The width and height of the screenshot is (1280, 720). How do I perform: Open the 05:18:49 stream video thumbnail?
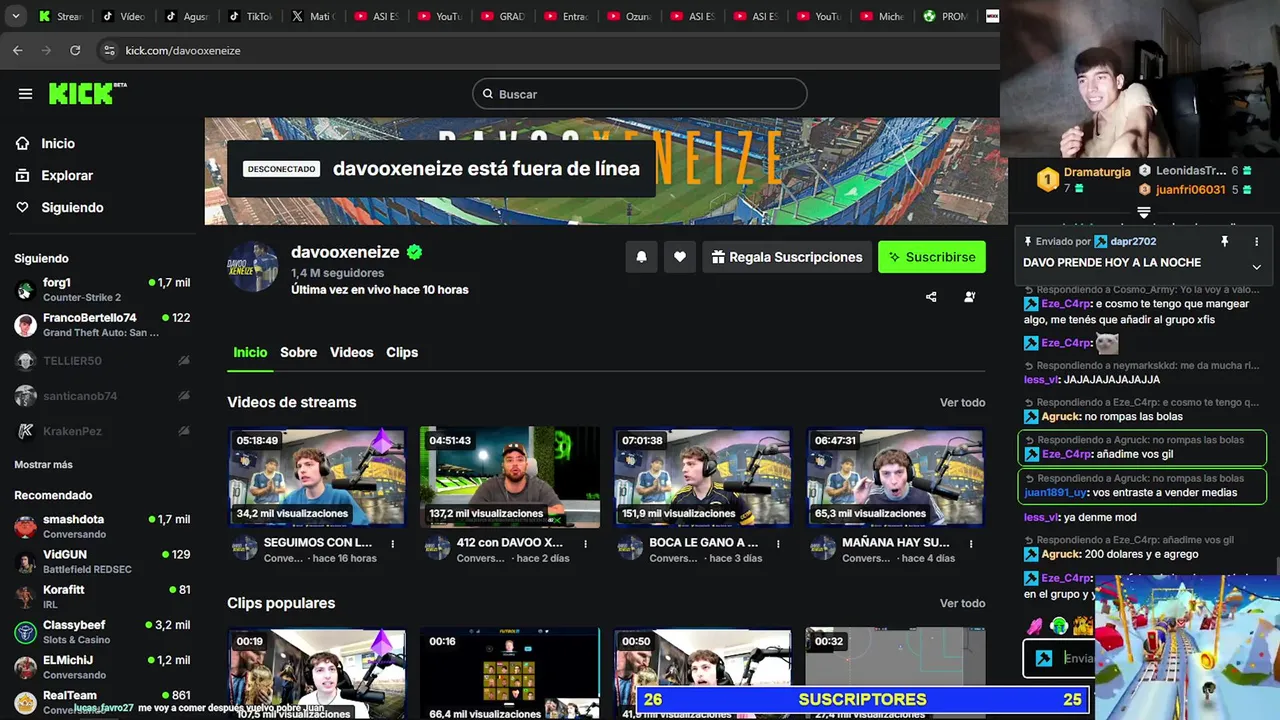[x=317, y=477]
